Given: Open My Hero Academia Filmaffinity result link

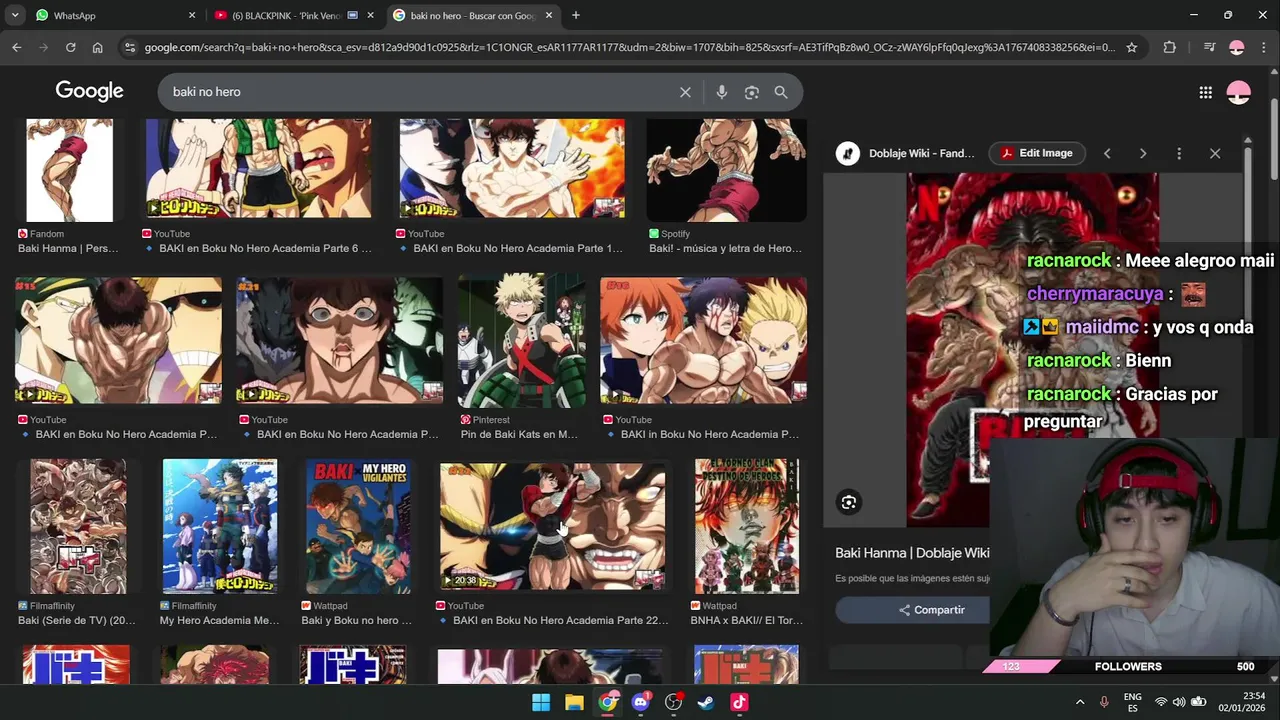Looking at the screenshot, I should click(219, 620).
